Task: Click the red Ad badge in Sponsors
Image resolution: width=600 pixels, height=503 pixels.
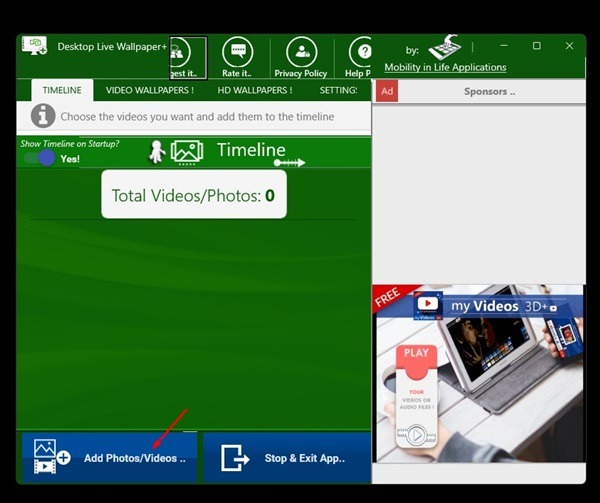Action: (x=387, y=91)
